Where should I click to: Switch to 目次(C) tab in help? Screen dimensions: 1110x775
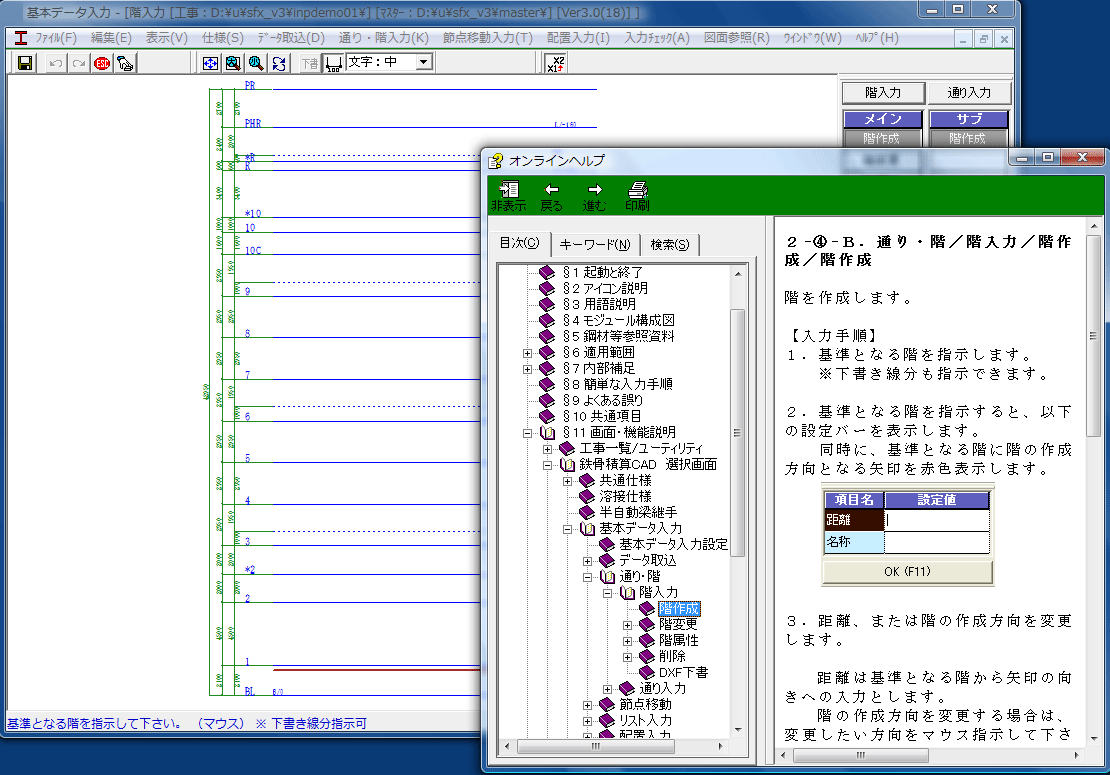tap(519, 243)
